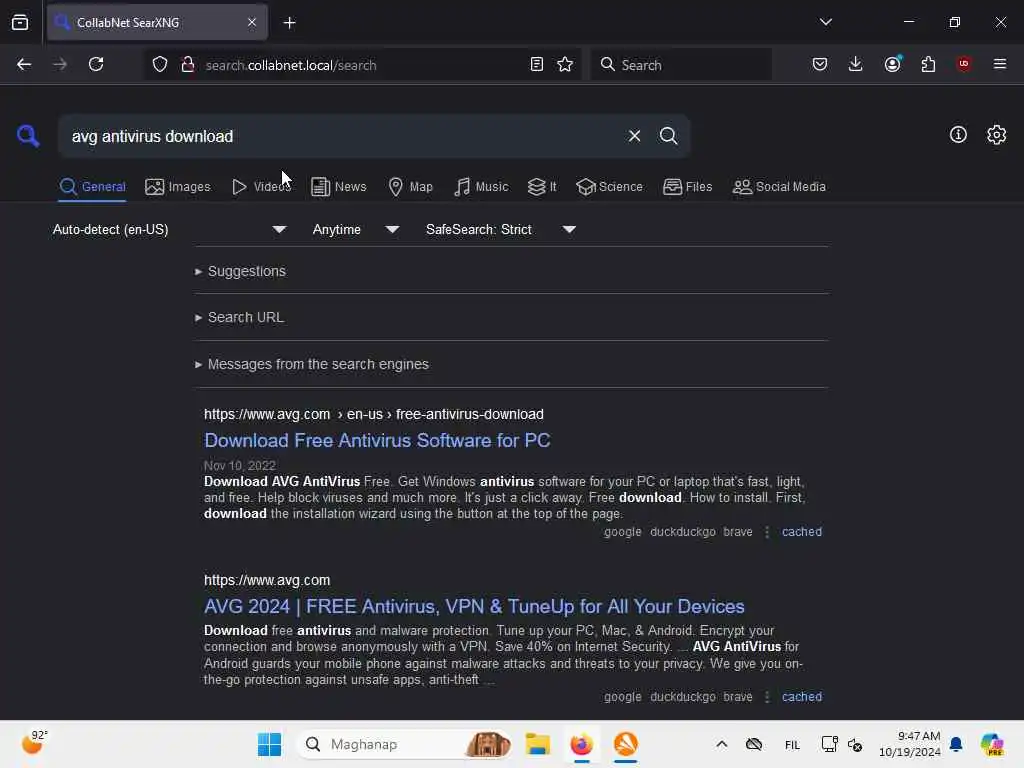The height and width of the screenshot is (768, 1024).
Task: Click the avg.com free-antivirus-download URL
Action: (374, 414)
